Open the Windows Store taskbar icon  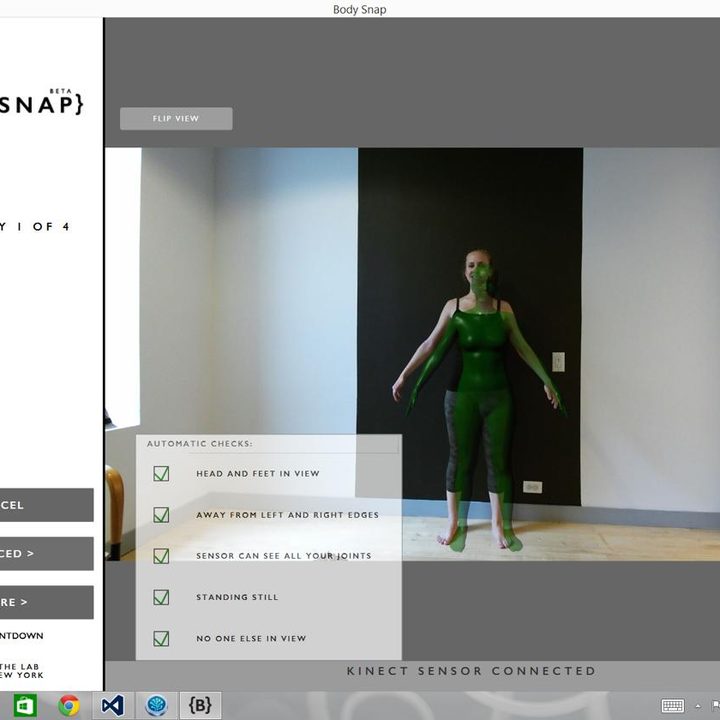coord(25,705)
